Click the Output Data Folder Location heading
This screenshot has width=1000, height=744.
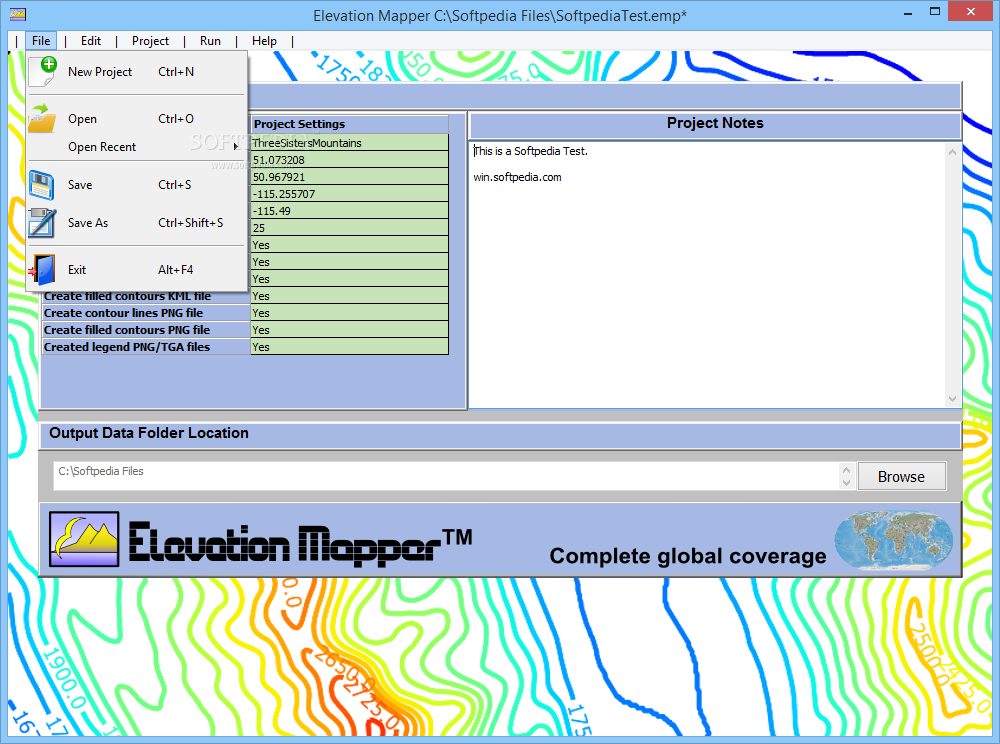[149, 433]
